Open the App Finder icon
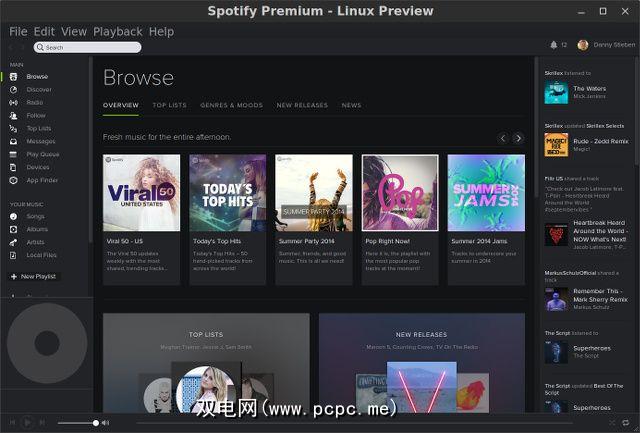This screenshot has width=640, height=433. click(13, 180)
